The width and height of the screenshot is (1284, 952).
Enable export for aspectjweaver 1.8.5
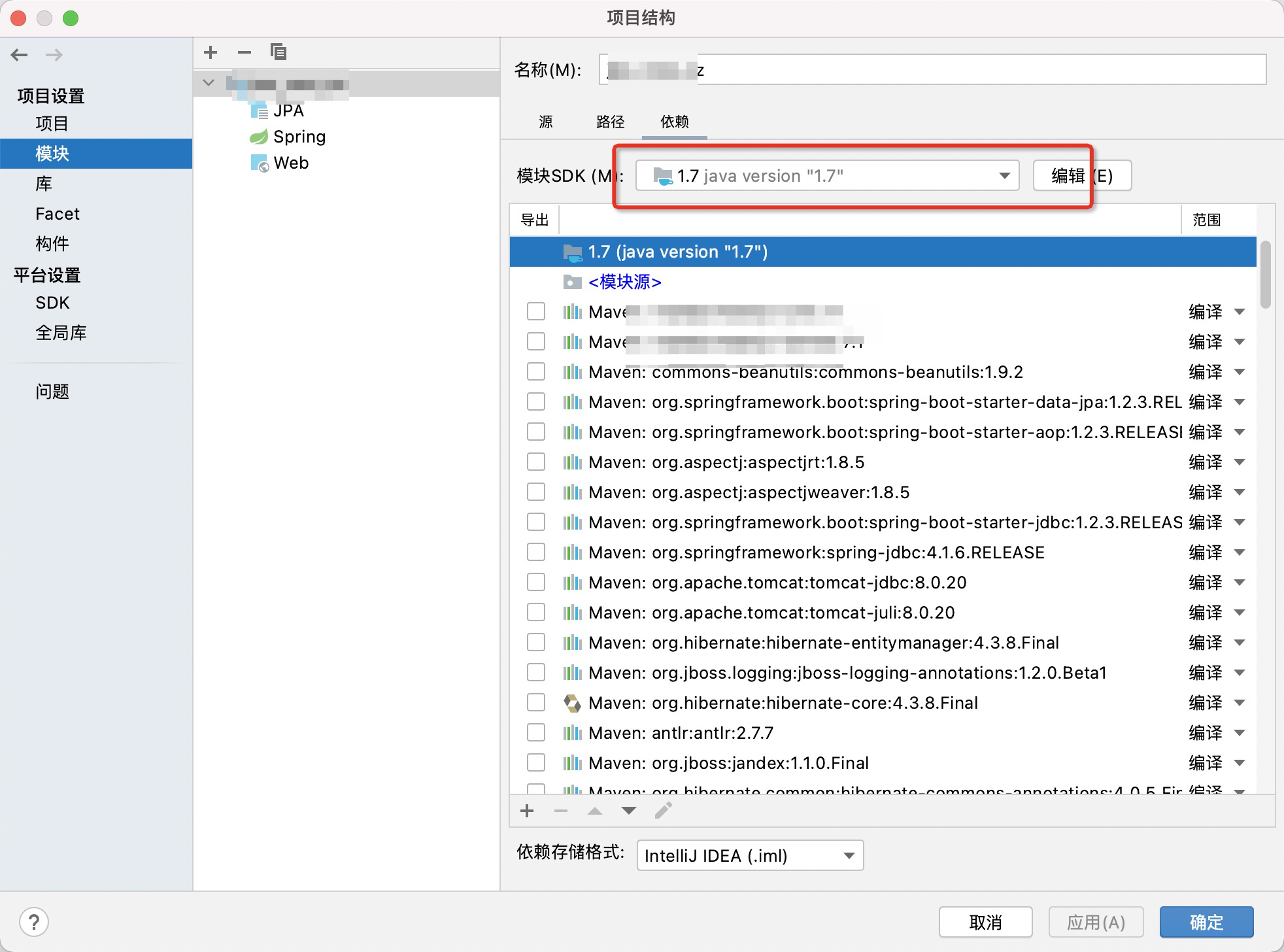click(x=536, y=492)
